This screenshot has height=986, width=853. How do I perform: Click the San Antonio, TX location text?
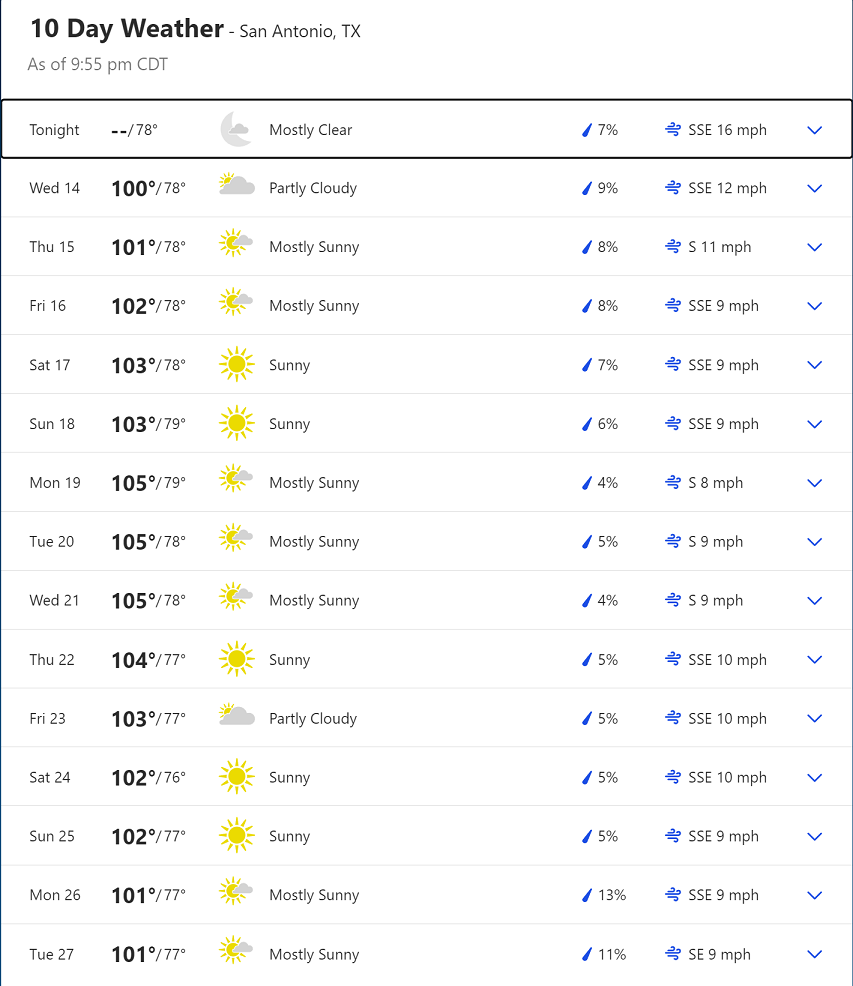300,31
